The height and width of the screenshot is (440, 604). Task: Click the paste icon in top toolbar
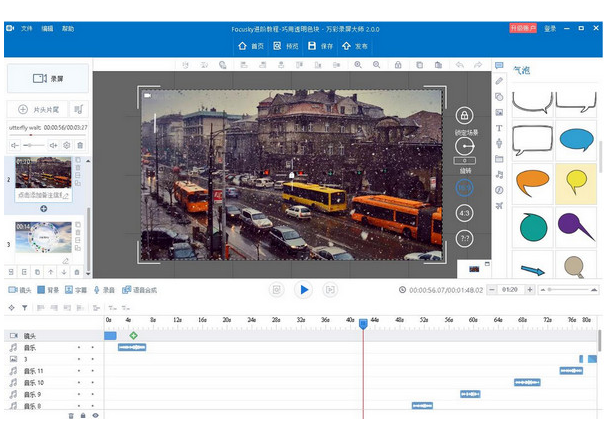coord(438,65)
